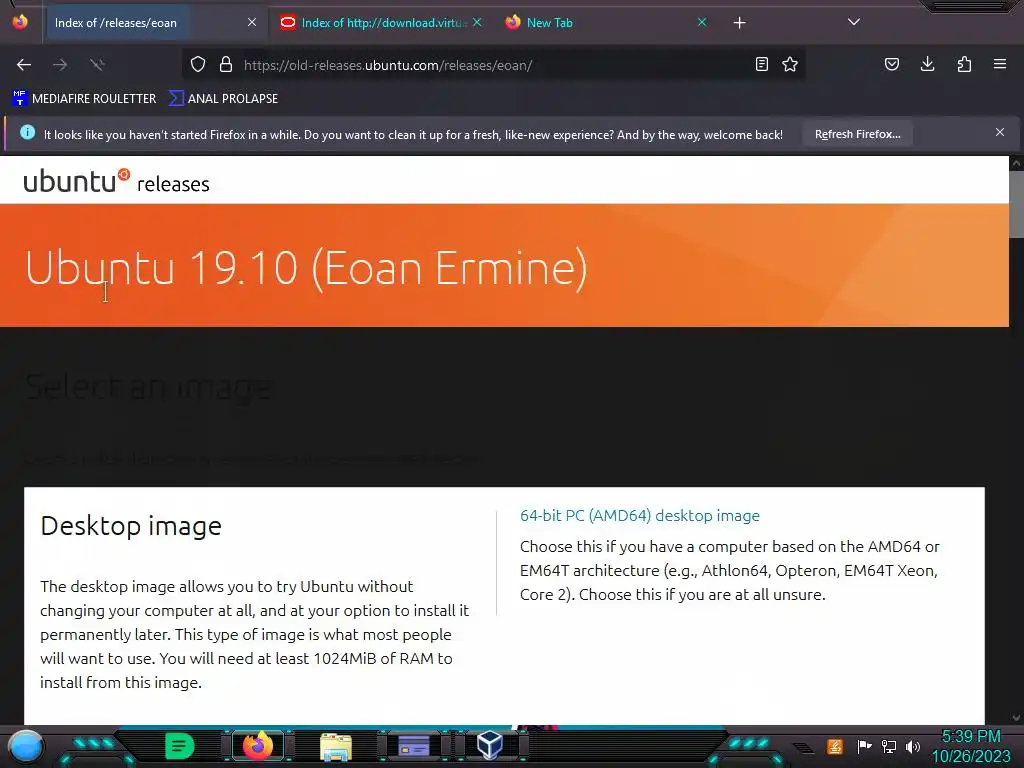
Task: Open tracking protection shield icon
Action: click(x=198, y=65)
